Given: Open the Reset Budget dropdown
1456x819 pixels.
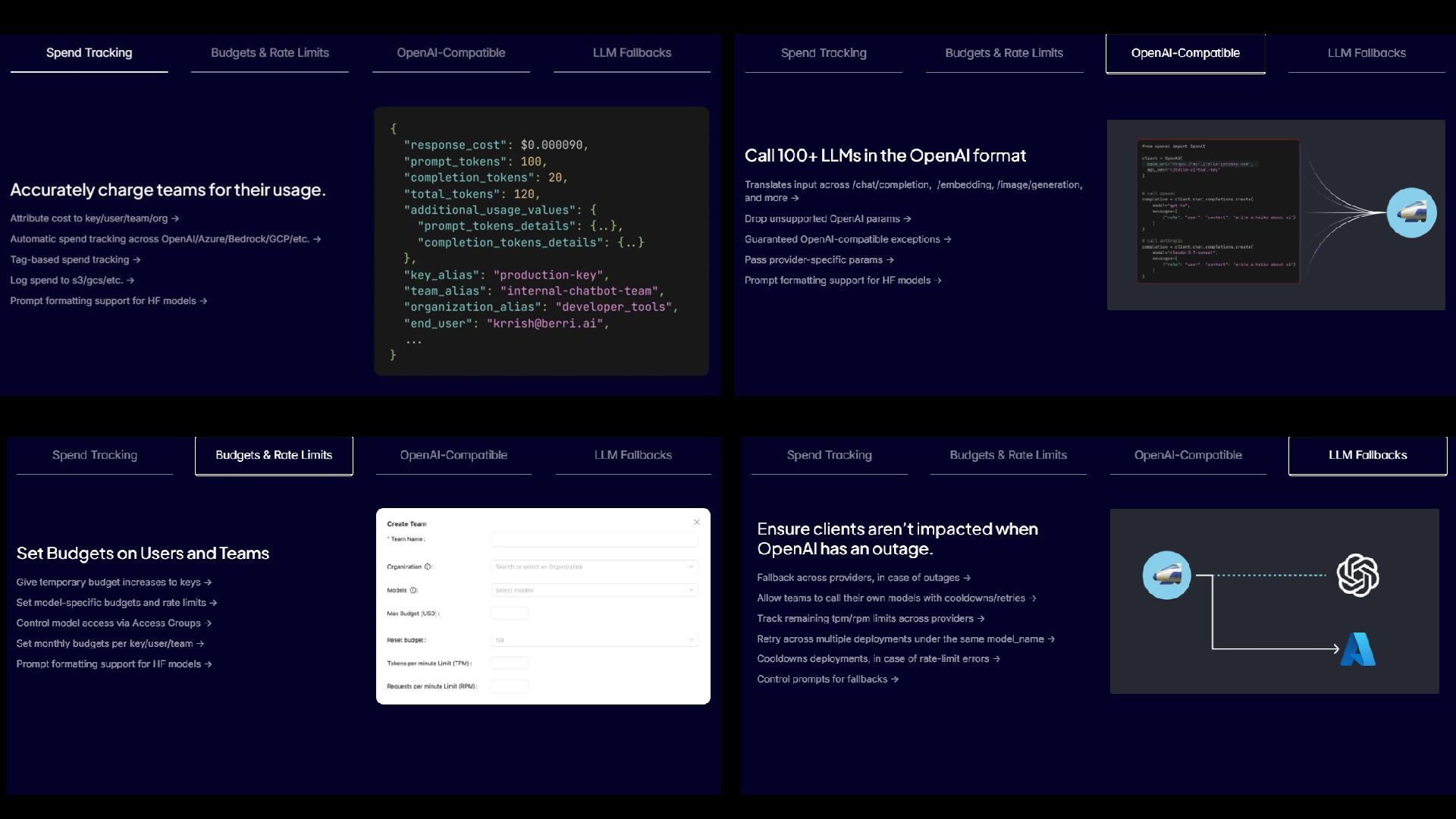Looking at the screenshot, I should (x=594, y=640).
